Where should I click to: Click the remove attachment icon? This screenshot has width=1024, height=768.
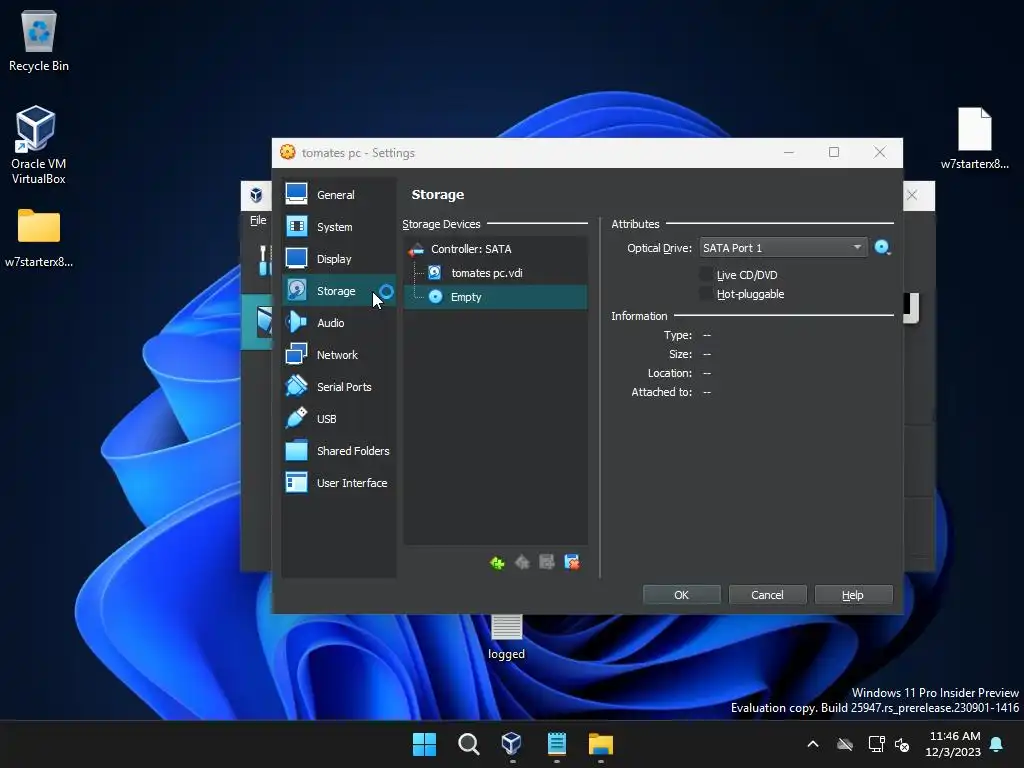point(572,562)
